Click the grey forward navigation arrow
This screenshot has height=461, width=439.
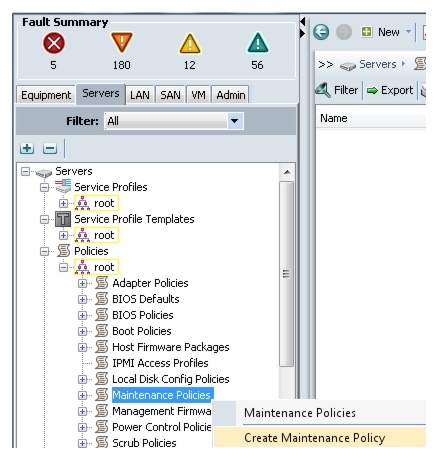click(344, 32)
